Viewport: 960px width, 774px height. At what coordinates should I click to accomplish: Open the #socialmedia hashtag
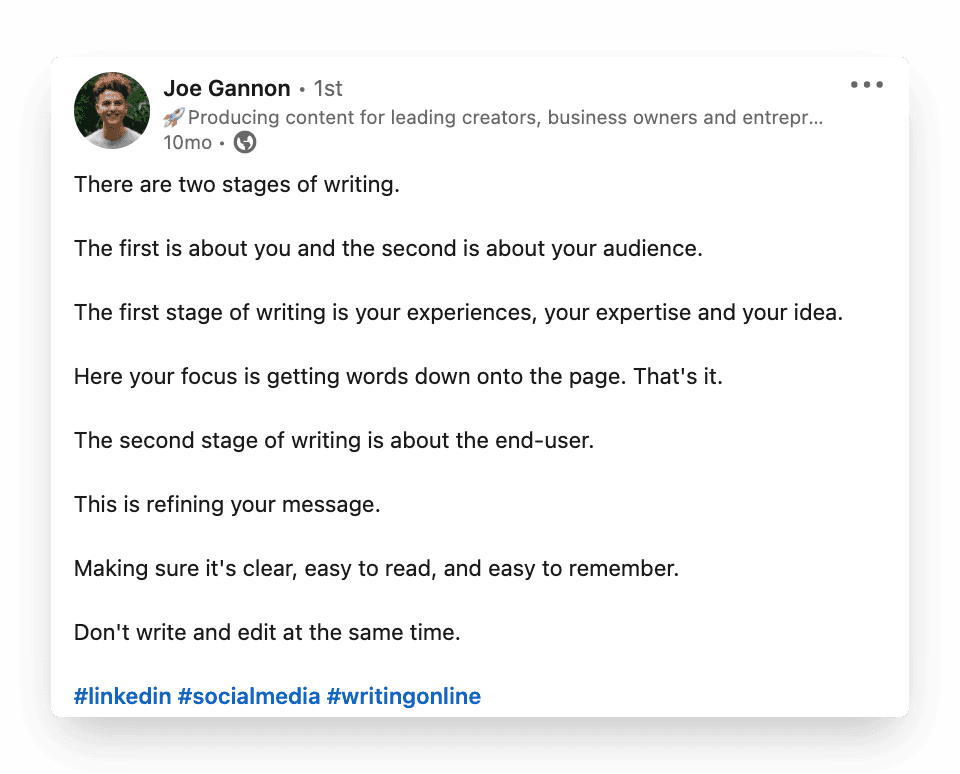(x=249, y=696)
